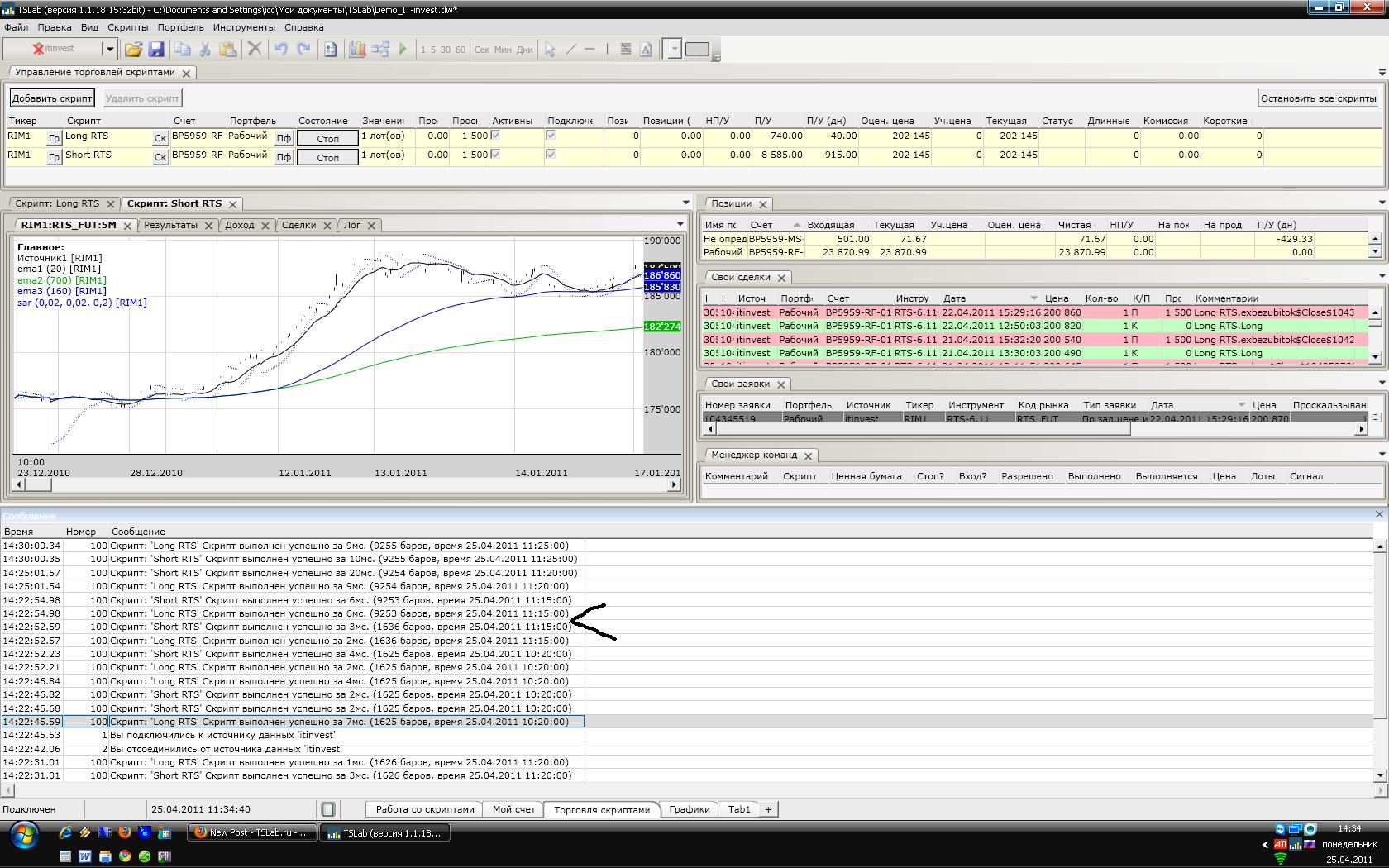Expand the chart panel tab list arrow
1389x868 pixels.
coord(680,224)
